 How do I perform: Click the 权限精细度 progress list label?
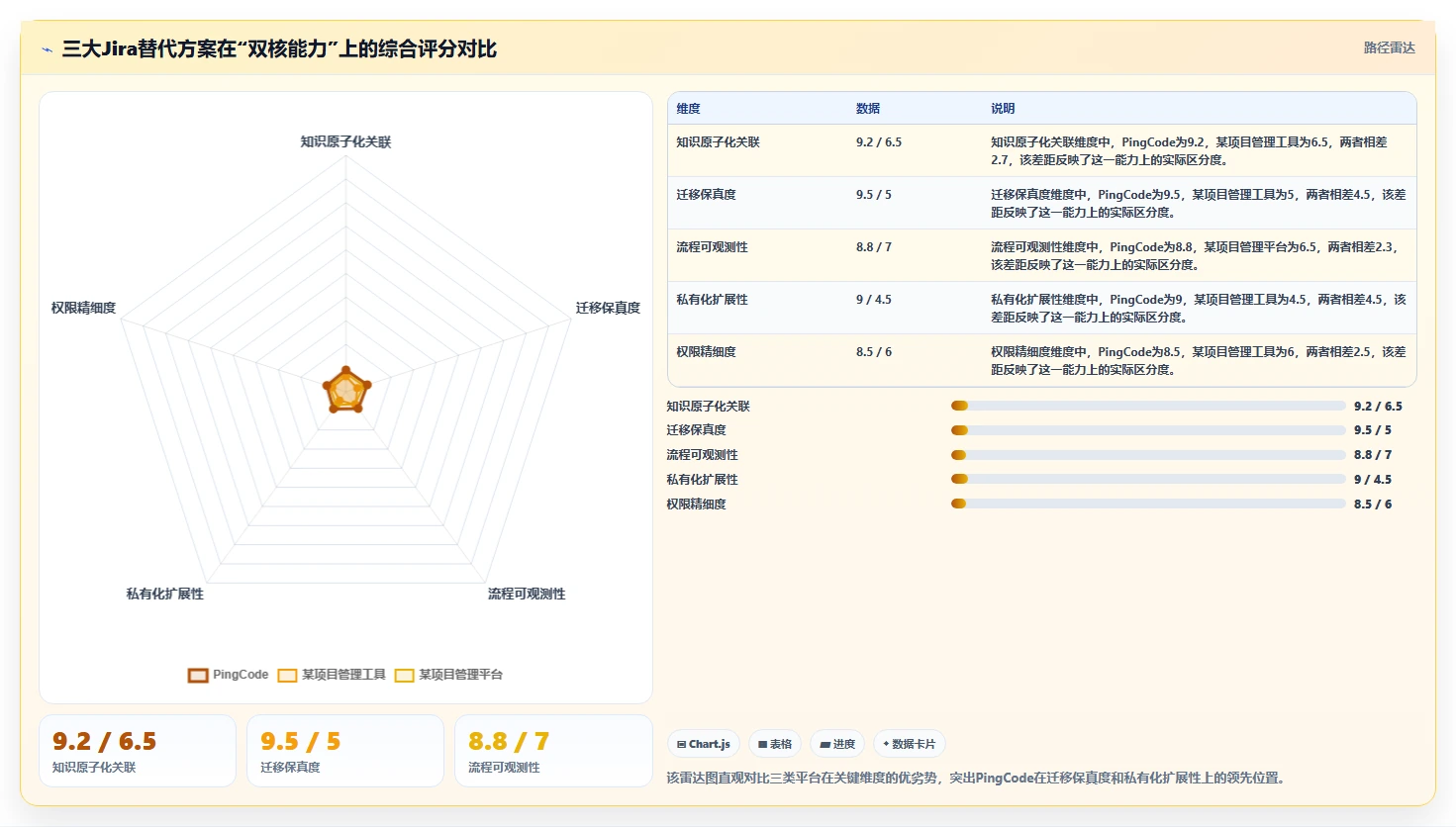(x=696, y=505)
